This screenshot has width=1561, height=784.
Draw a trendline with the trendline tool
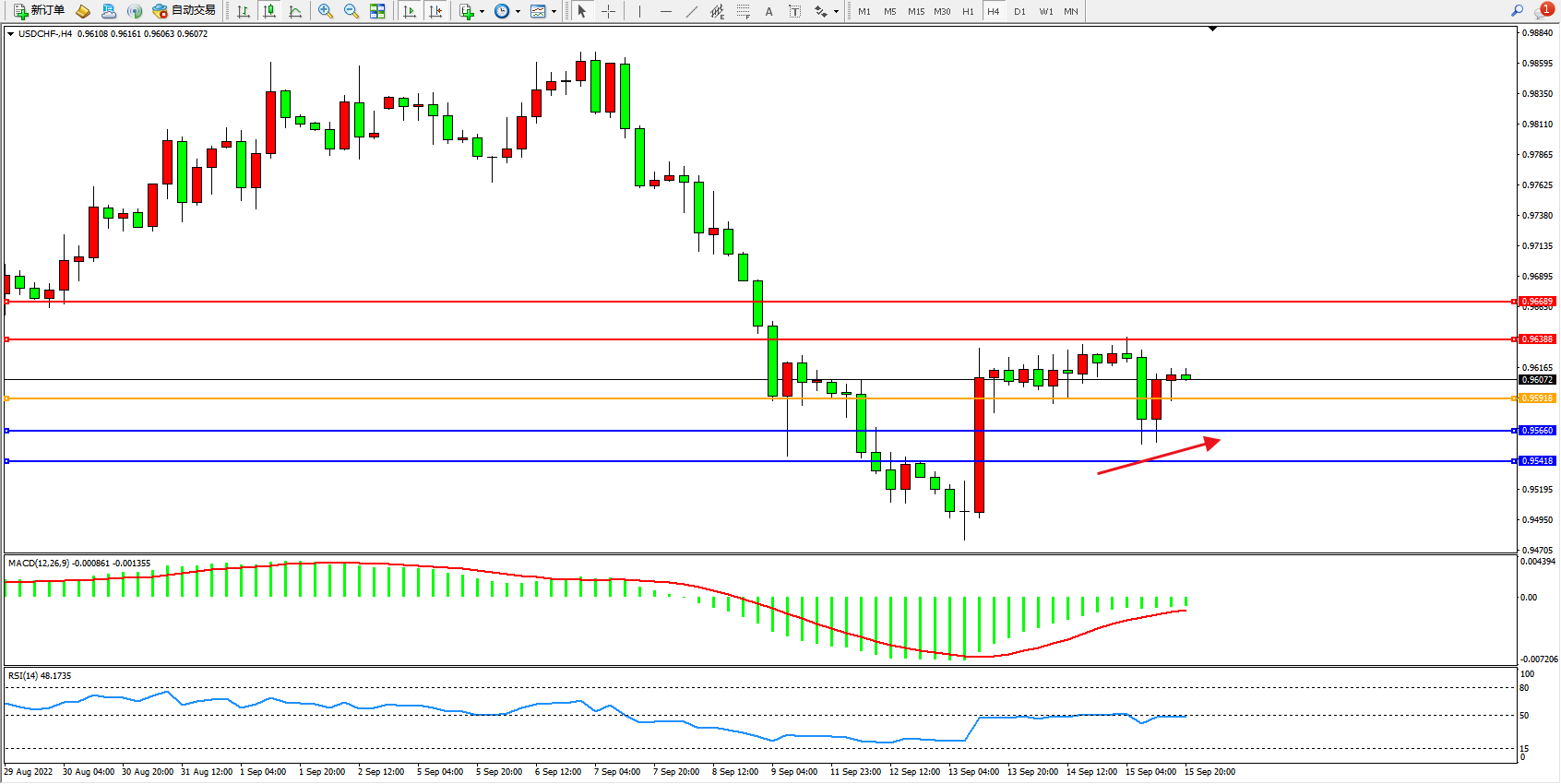click(x=692, y=11)
